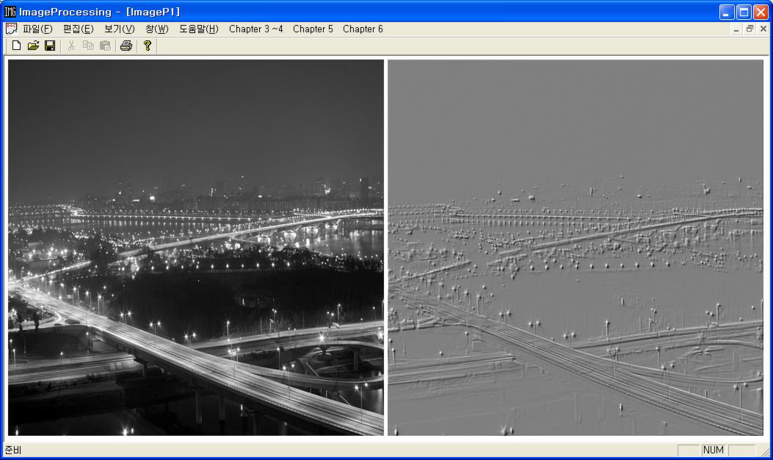Click the original night cityscape image

(x=196, y=248)
